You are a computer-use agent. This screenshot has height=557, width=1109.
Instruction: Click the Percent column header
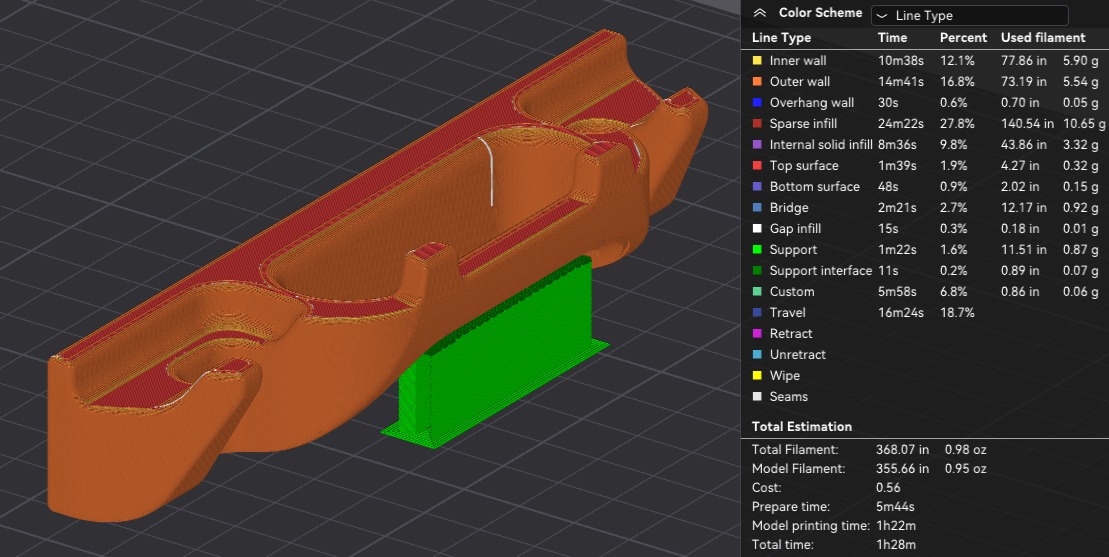963,37
